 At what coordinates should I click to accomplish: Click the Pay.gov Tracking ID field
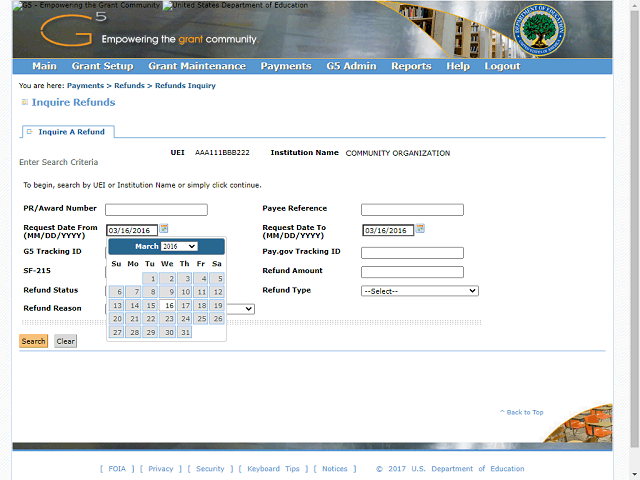tap(412, 253)
